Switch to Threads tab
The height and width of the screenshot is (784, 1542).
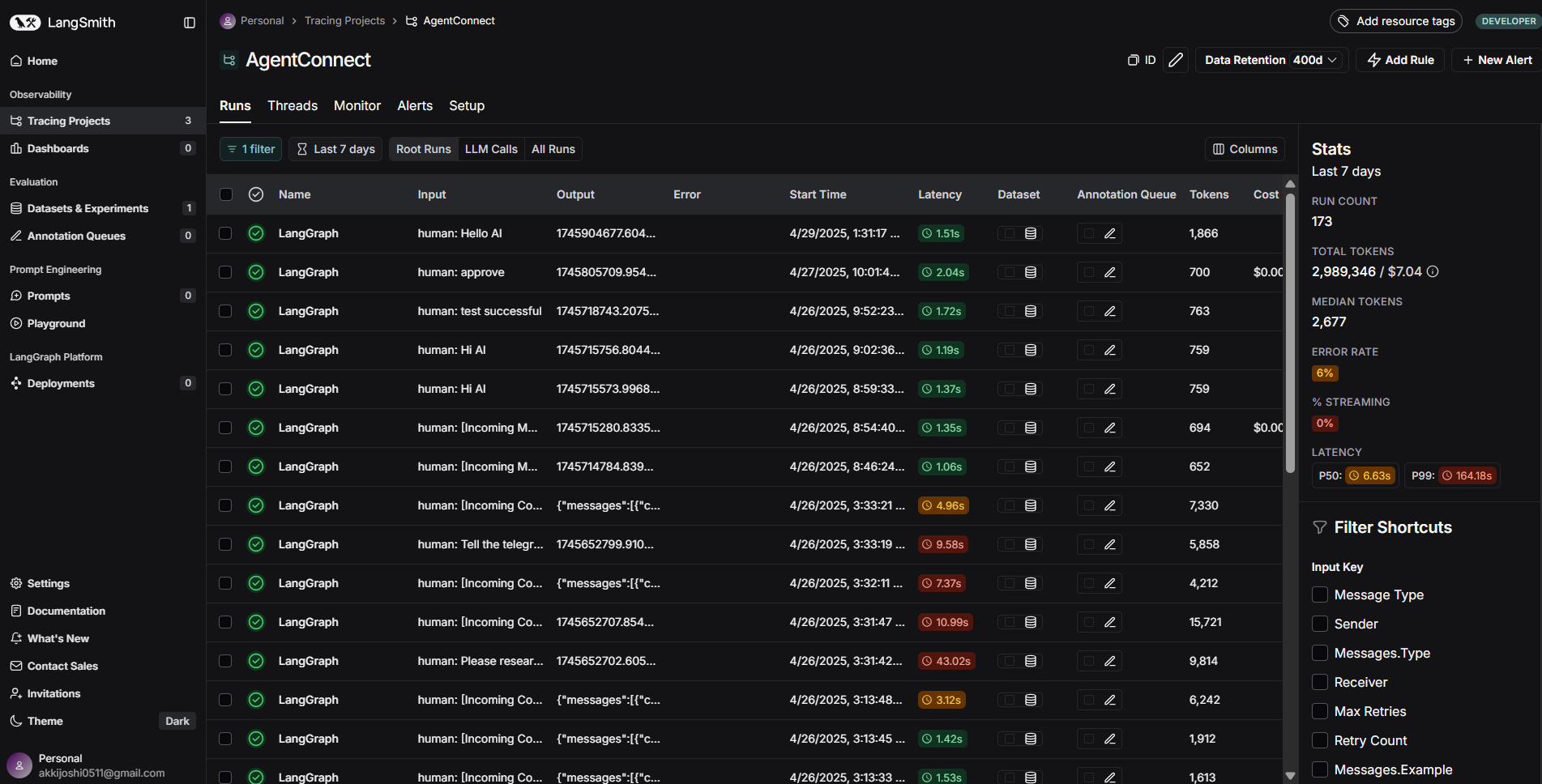coord(293,106)
